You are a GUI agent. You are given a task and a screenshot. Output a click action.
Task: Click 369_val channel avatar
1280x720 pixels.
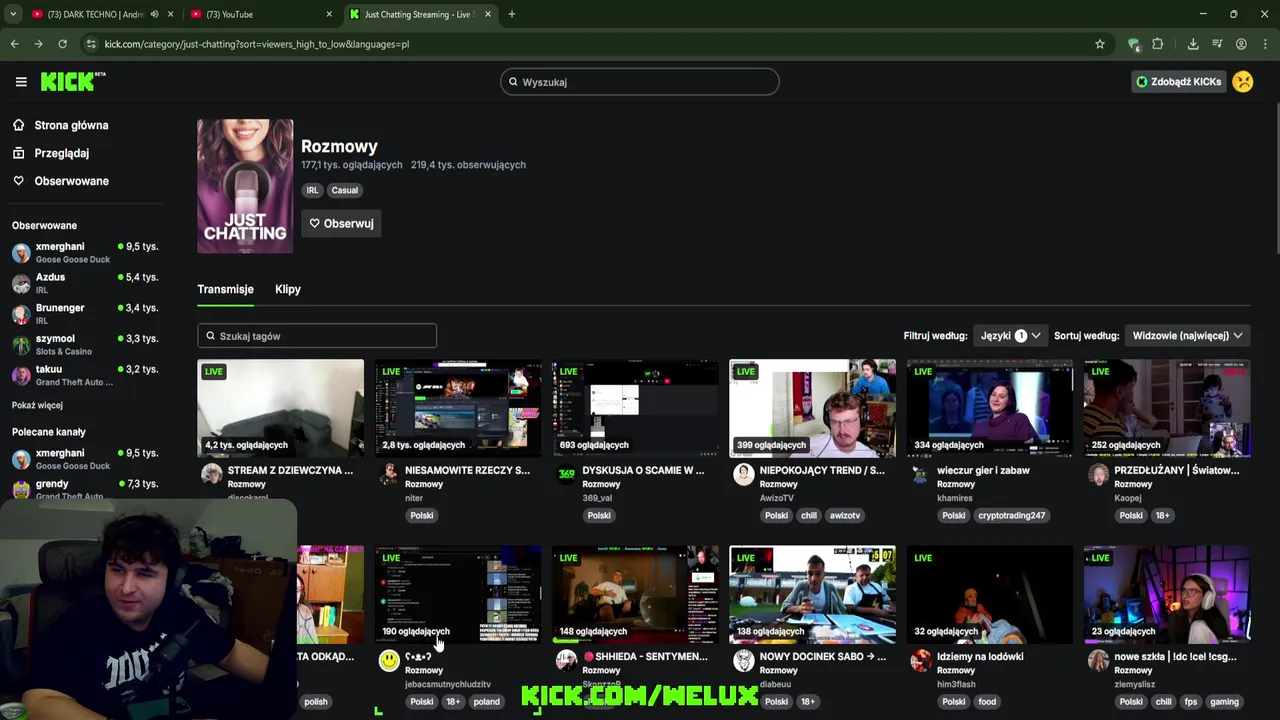coord(566,474)
